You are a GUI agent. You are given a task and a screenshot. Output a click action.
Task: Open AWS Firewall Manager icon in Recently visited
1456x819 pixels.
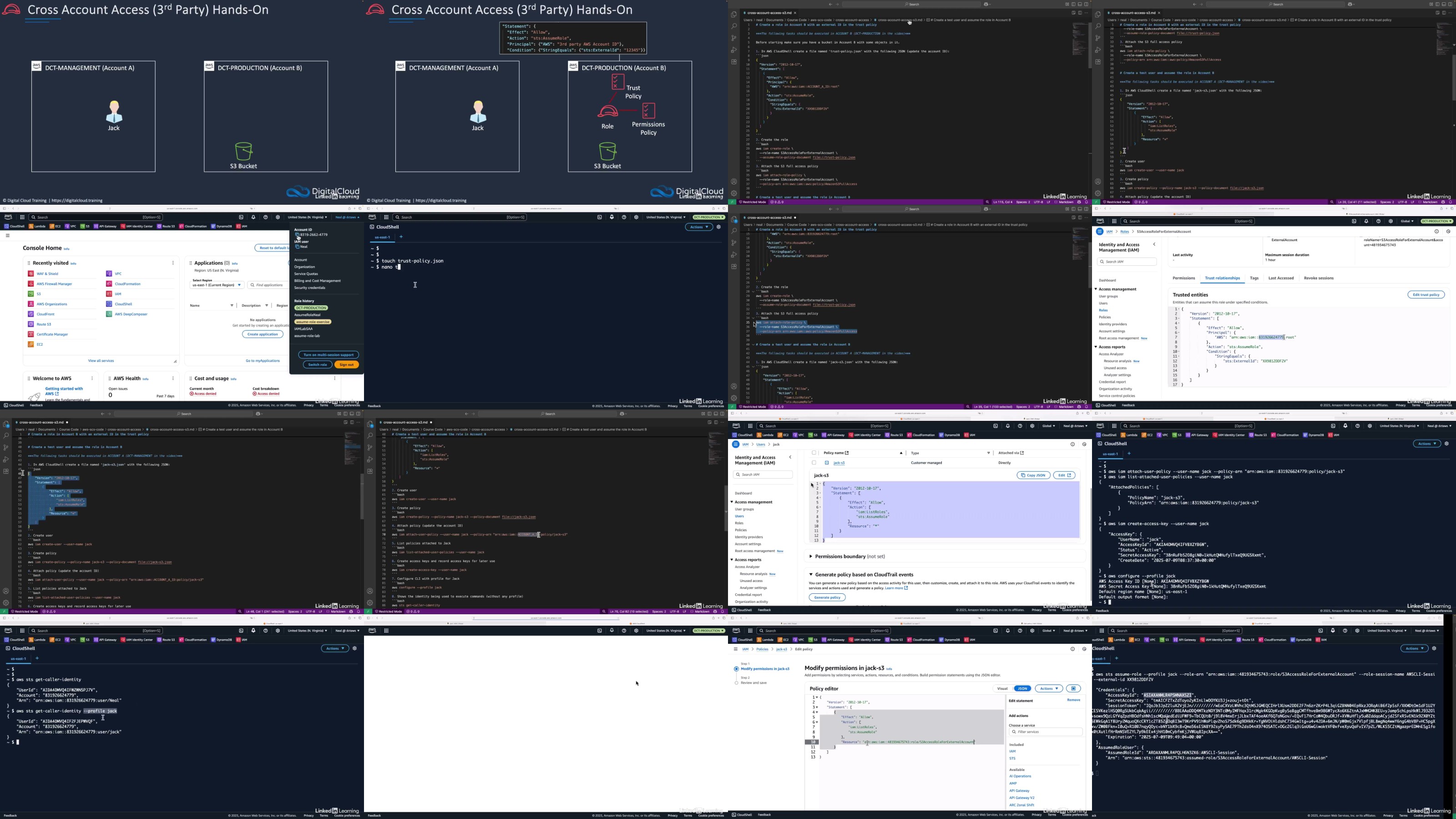pos(31,284)
